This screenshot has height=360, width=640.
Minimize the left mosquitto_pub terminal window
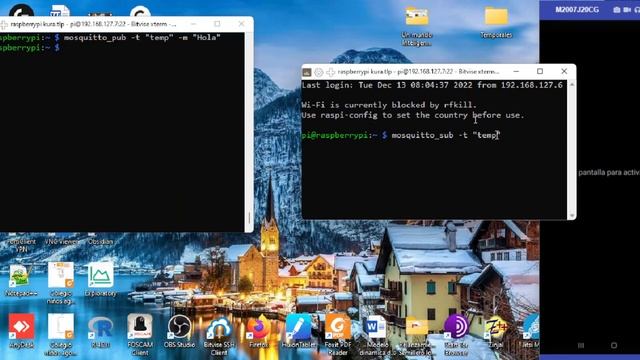193,24
